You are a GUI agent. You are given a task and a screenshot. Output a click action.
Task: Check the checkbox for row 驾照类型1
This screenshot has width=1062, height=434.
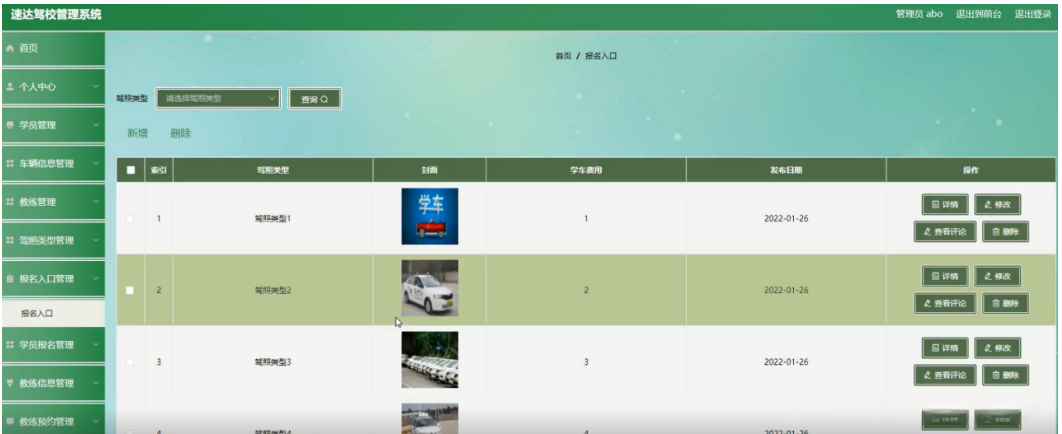click(x=131, y=219)
